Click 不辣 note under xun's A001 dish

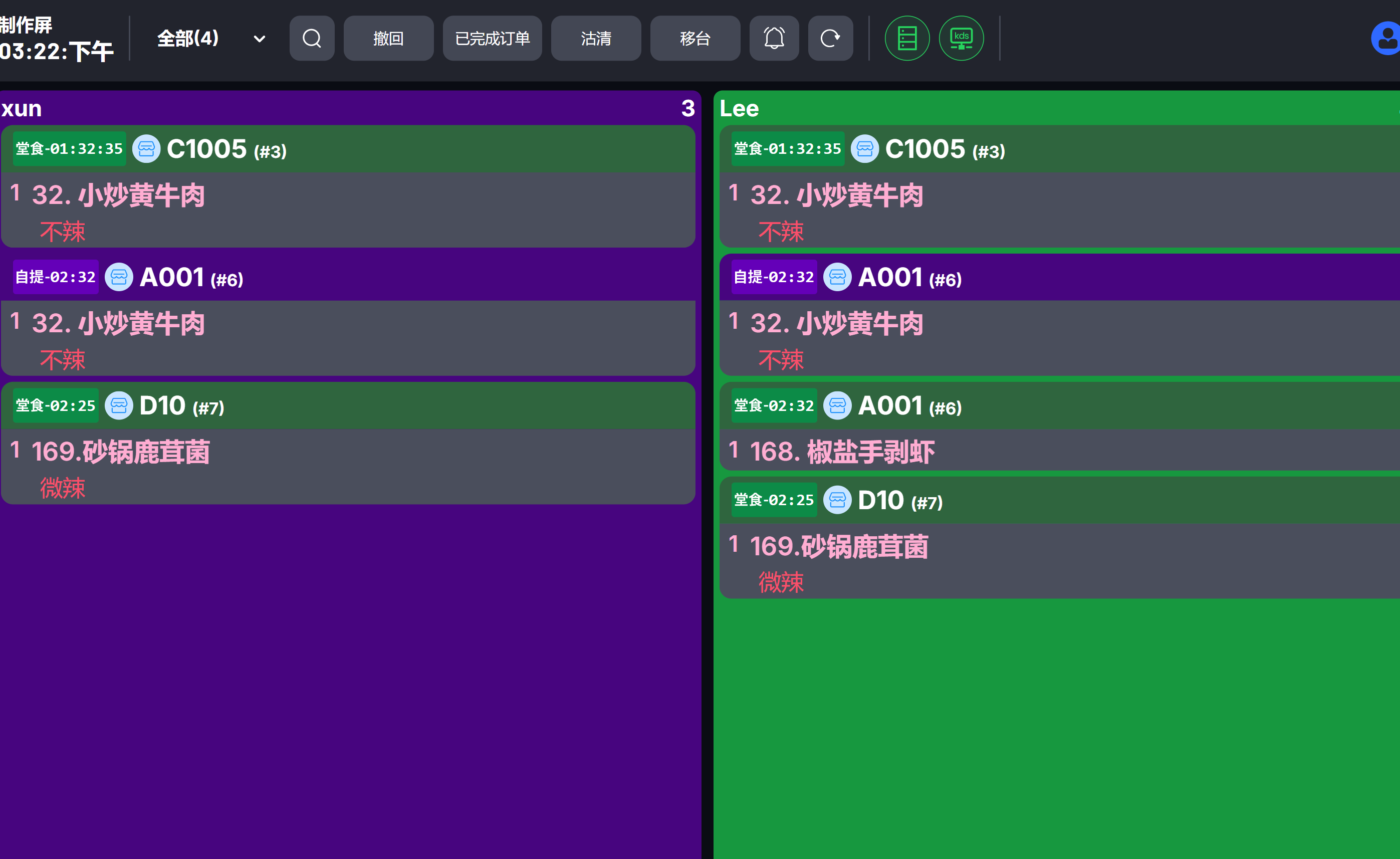pyautogui.click(x=63, y=360)
